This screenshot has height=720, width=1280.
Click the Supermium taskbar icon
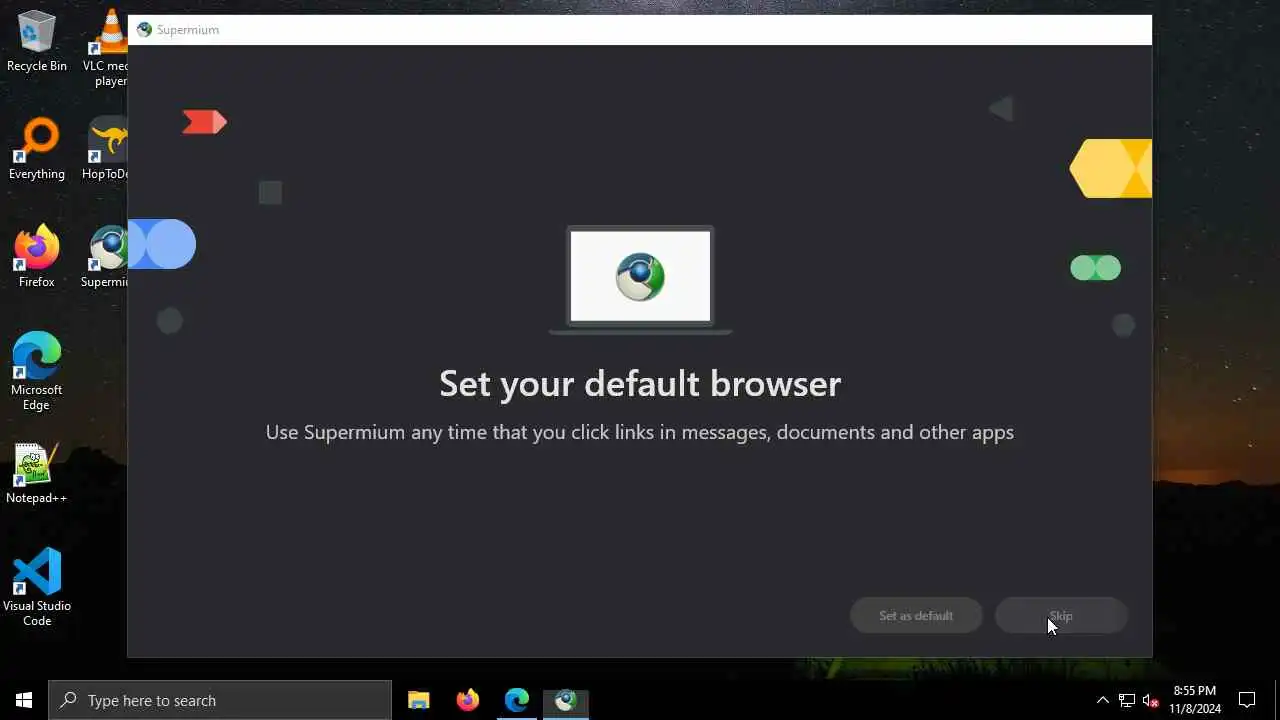(565, 700)
